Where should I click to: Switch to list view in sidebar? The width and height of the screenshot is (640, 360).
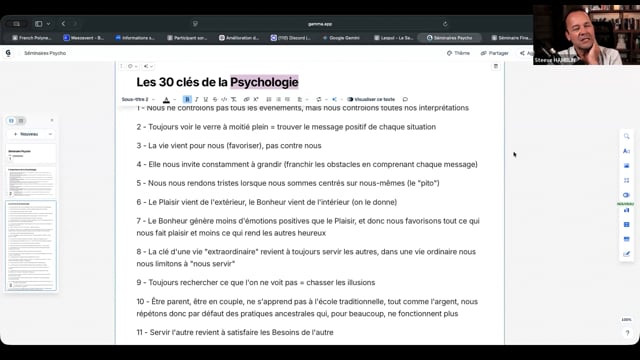click(x=21, y=120)
